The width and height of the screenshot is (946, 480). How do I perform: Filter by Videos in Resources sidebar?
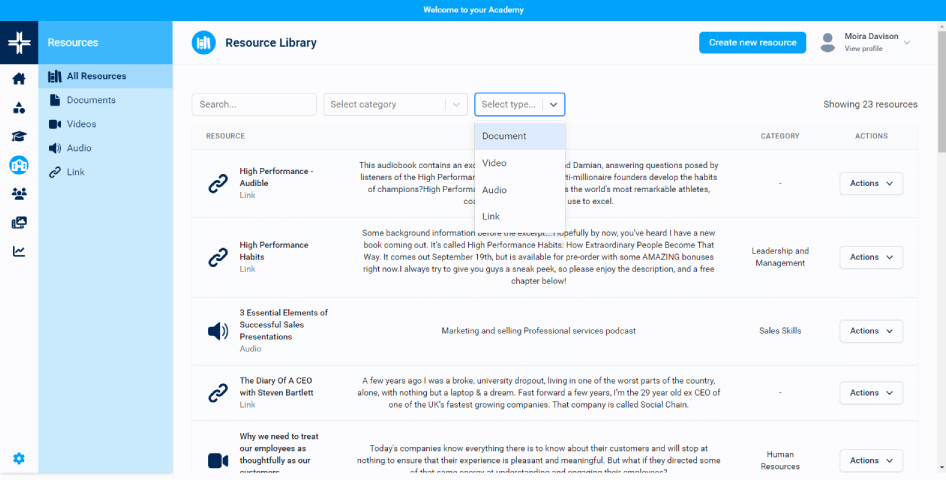point(81,124)
